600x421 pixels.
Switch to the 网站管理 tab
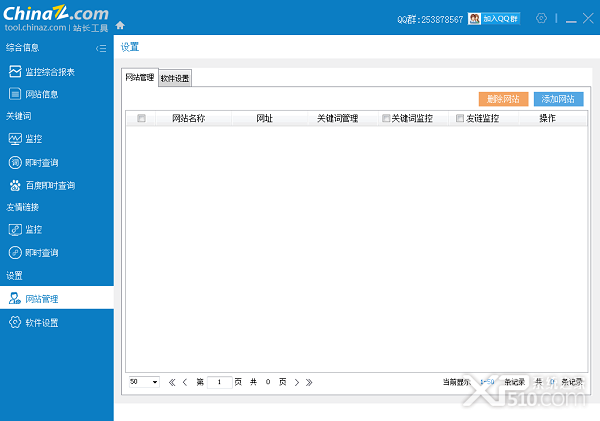pos(140,77)
